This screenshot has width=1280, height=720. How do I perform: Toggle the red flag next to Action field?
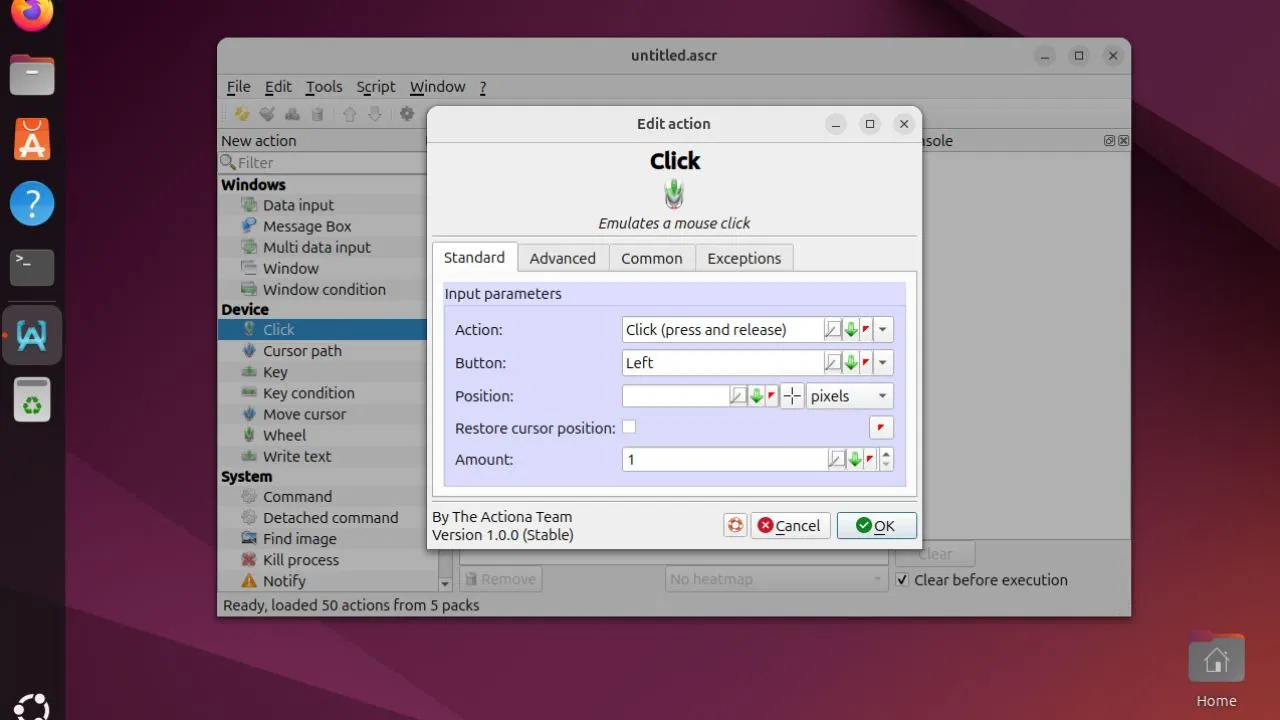867,329
